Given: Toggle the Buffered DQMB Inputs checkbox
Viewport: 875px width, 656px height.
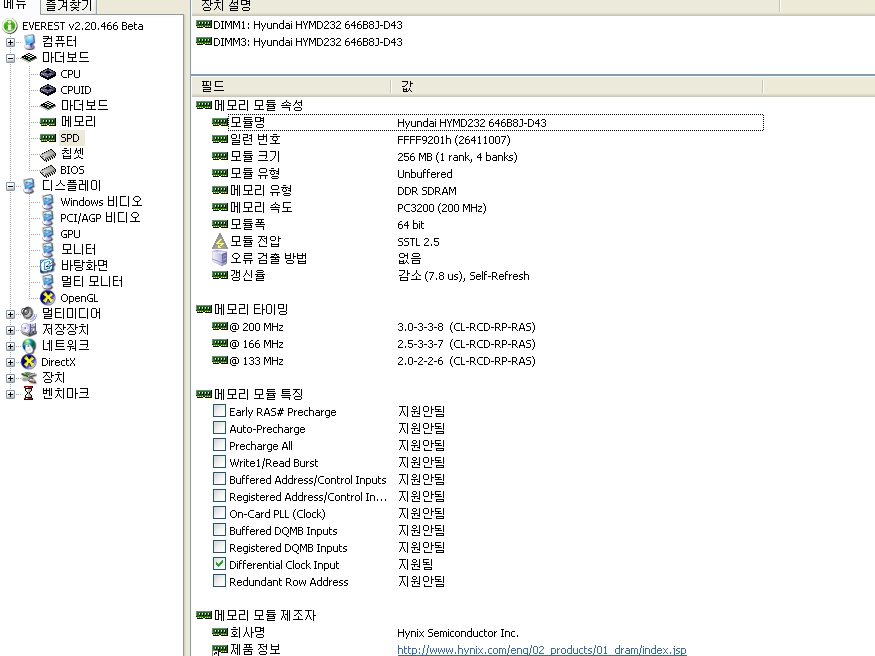Looking at the screenshot, I should [x=220, y=530].
